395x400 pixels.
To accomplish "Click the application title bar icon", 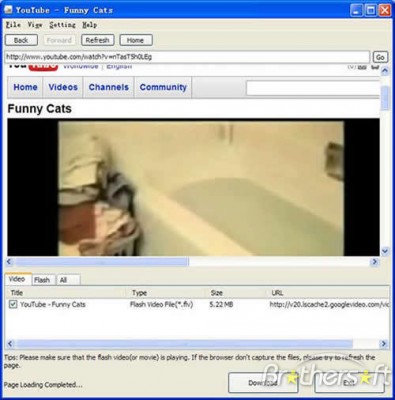I will tap(8, 10).
